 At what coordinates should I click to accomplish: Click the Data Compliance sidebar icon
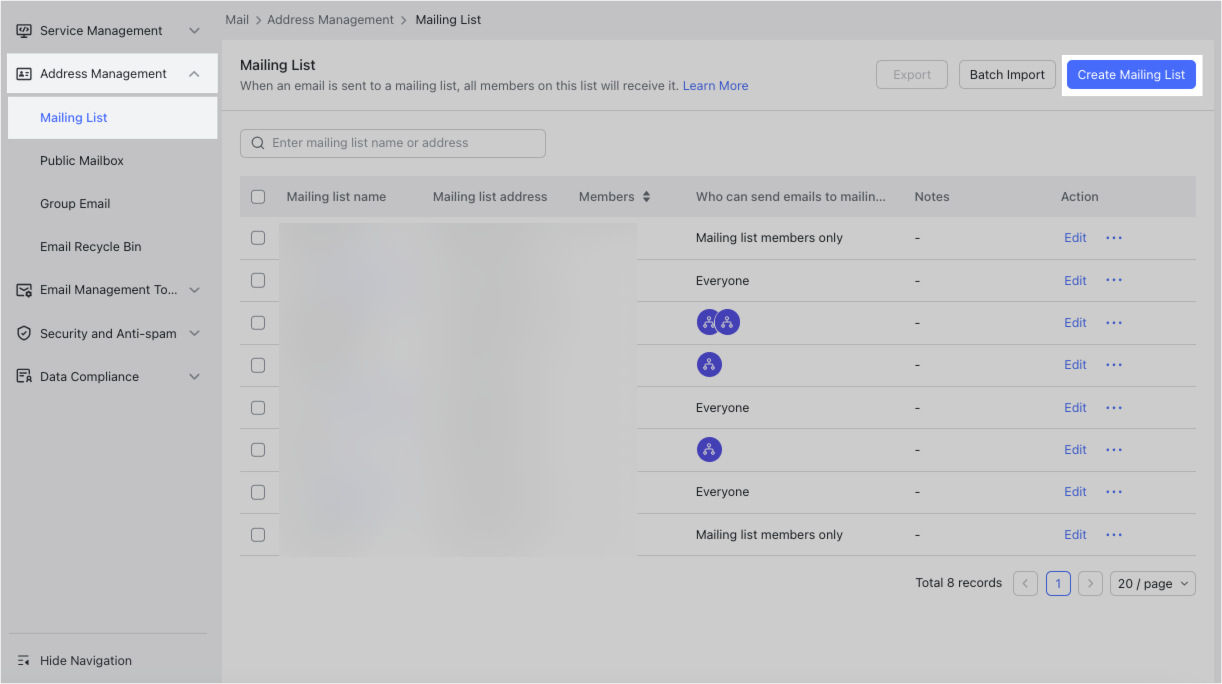[22, 376]
